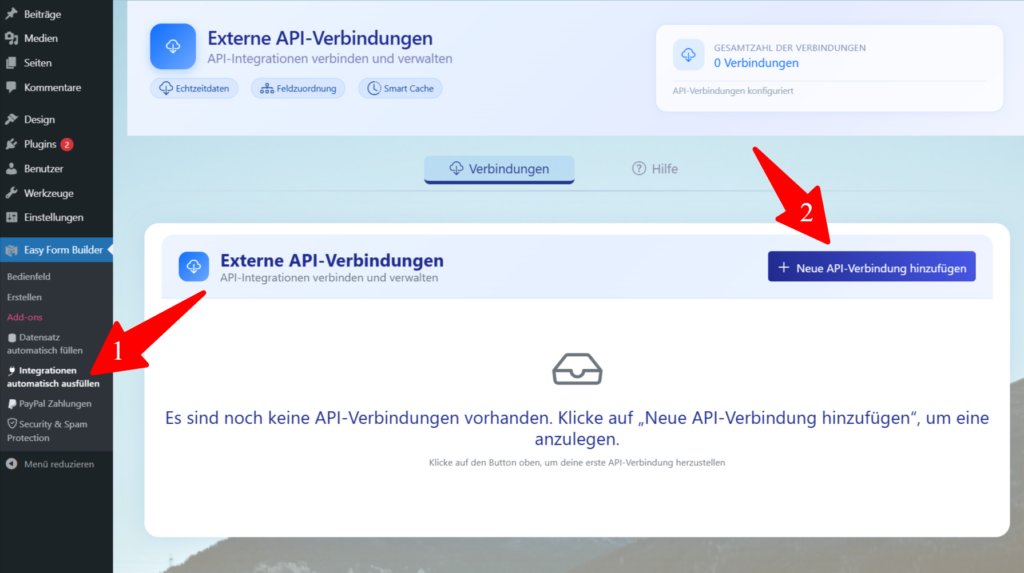Click 'API-Verbindungen konfiguriert' text
The image size is (1024, 573).
pos(733,91)
